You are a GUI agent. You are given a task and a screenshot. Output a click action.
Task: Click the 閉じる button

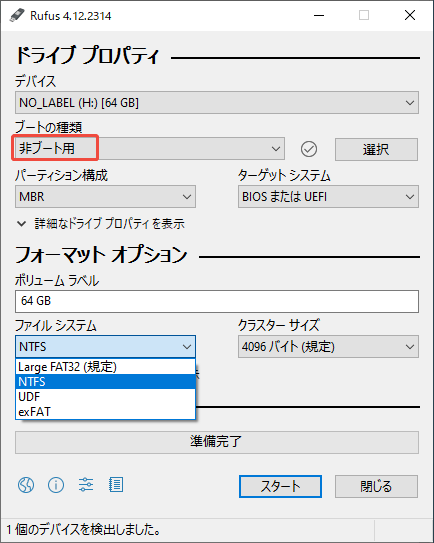376,486
